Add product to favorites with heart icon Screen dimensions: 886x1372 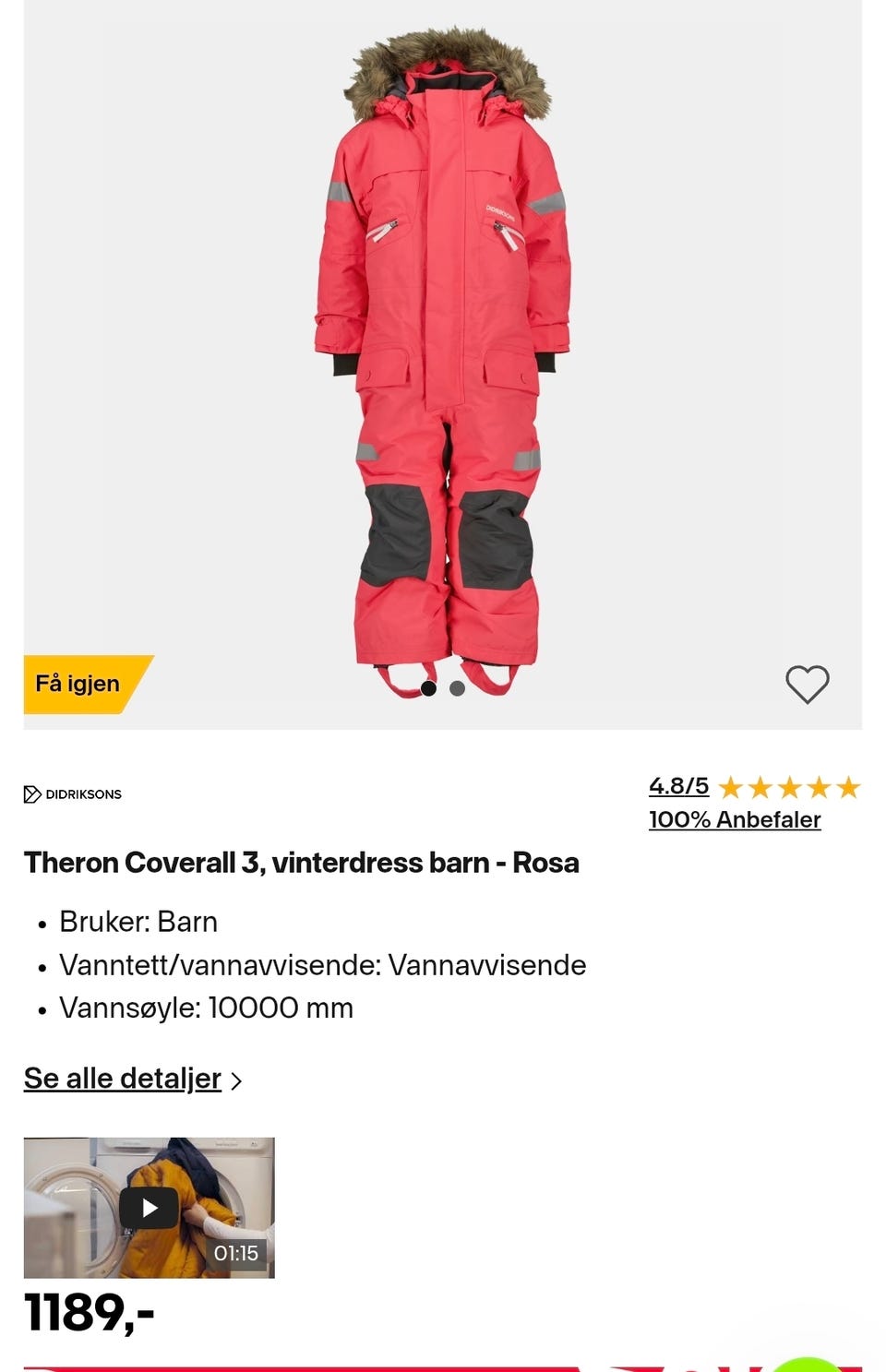808,685
